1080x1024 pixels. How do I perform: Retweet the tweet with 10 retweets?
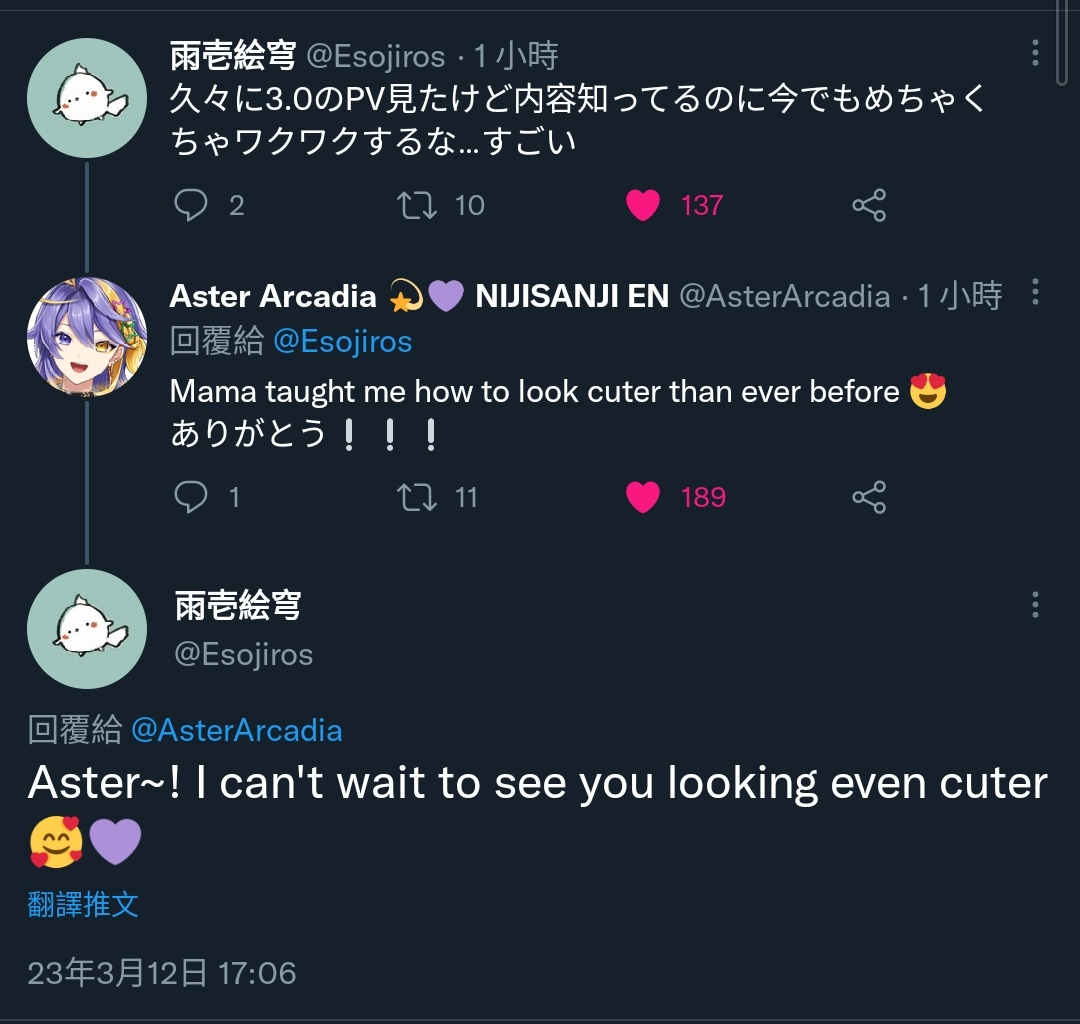417,205
